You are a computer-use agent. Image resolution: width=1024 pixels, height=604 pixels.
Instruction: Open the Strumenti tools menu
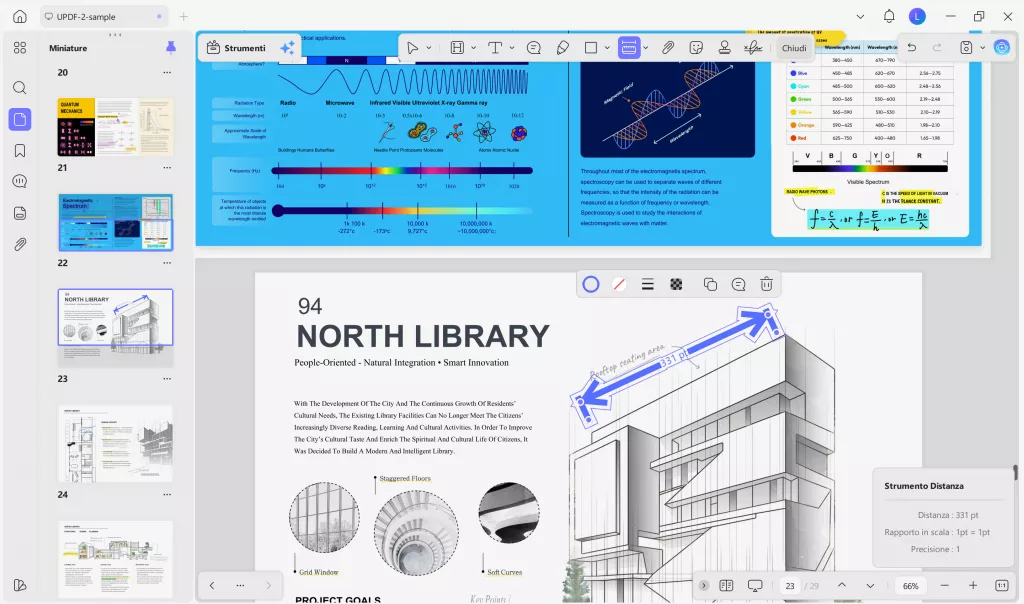pyautogui.click(x=236, y=48)
